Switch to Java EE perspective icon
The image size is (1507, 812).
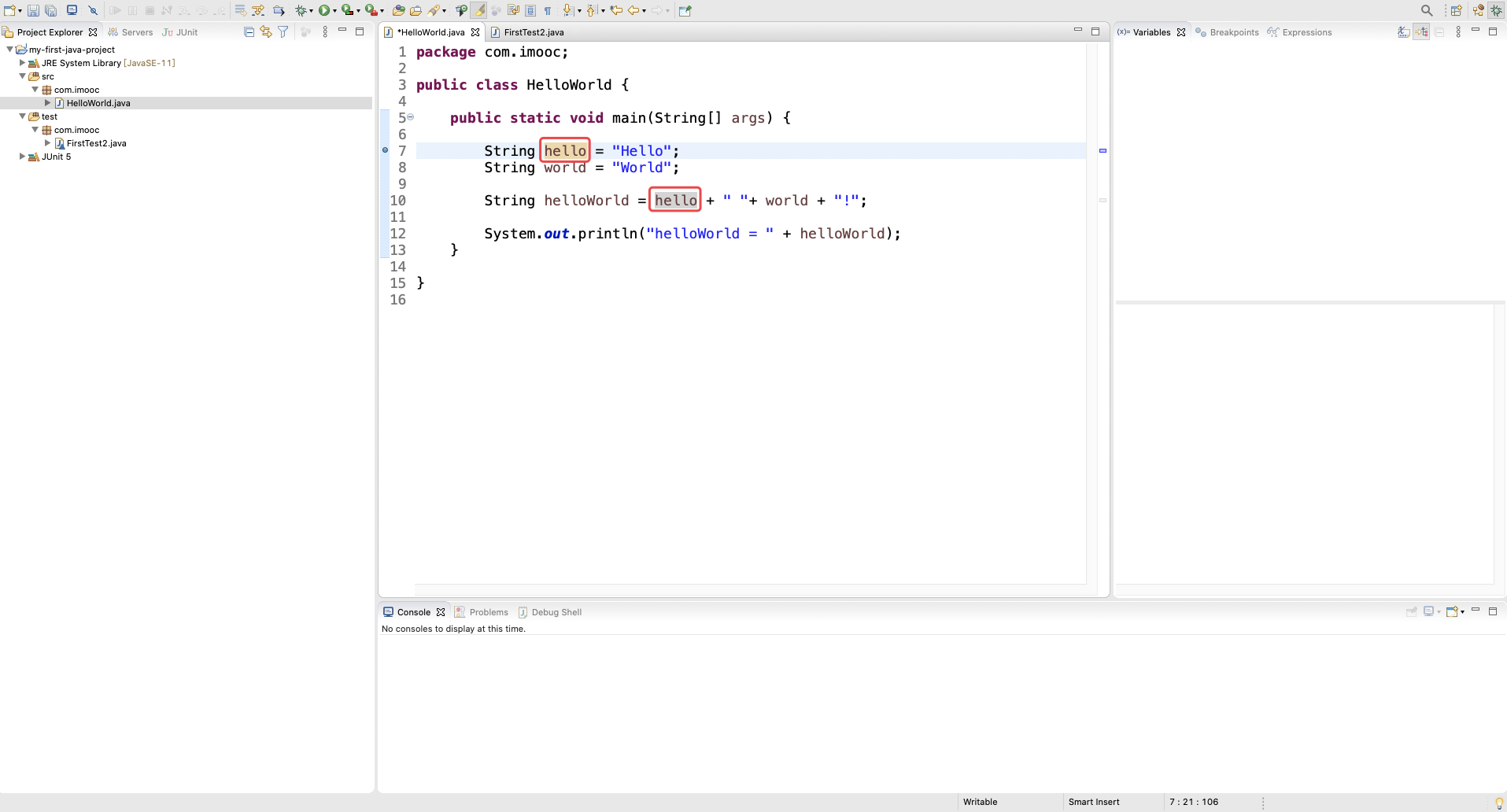pyautogui.click(x=1479, y=10)
